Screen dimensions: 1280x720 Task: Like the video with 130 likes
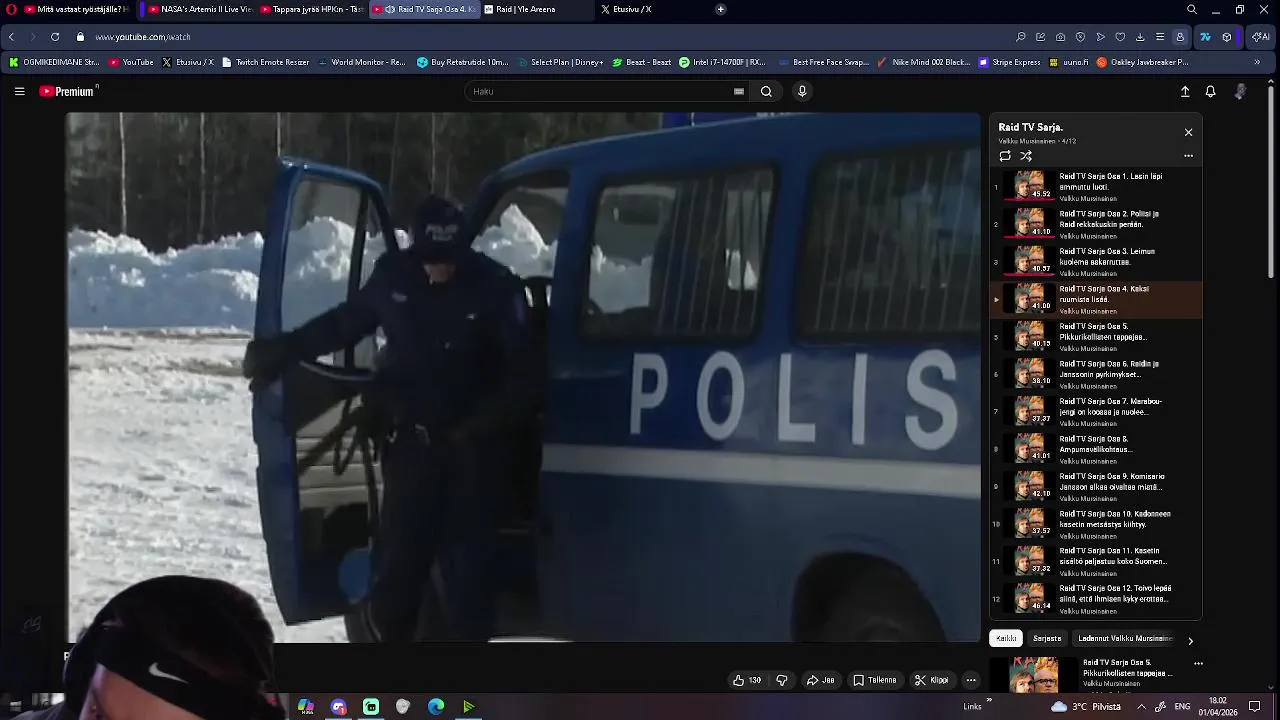point(747,680)
